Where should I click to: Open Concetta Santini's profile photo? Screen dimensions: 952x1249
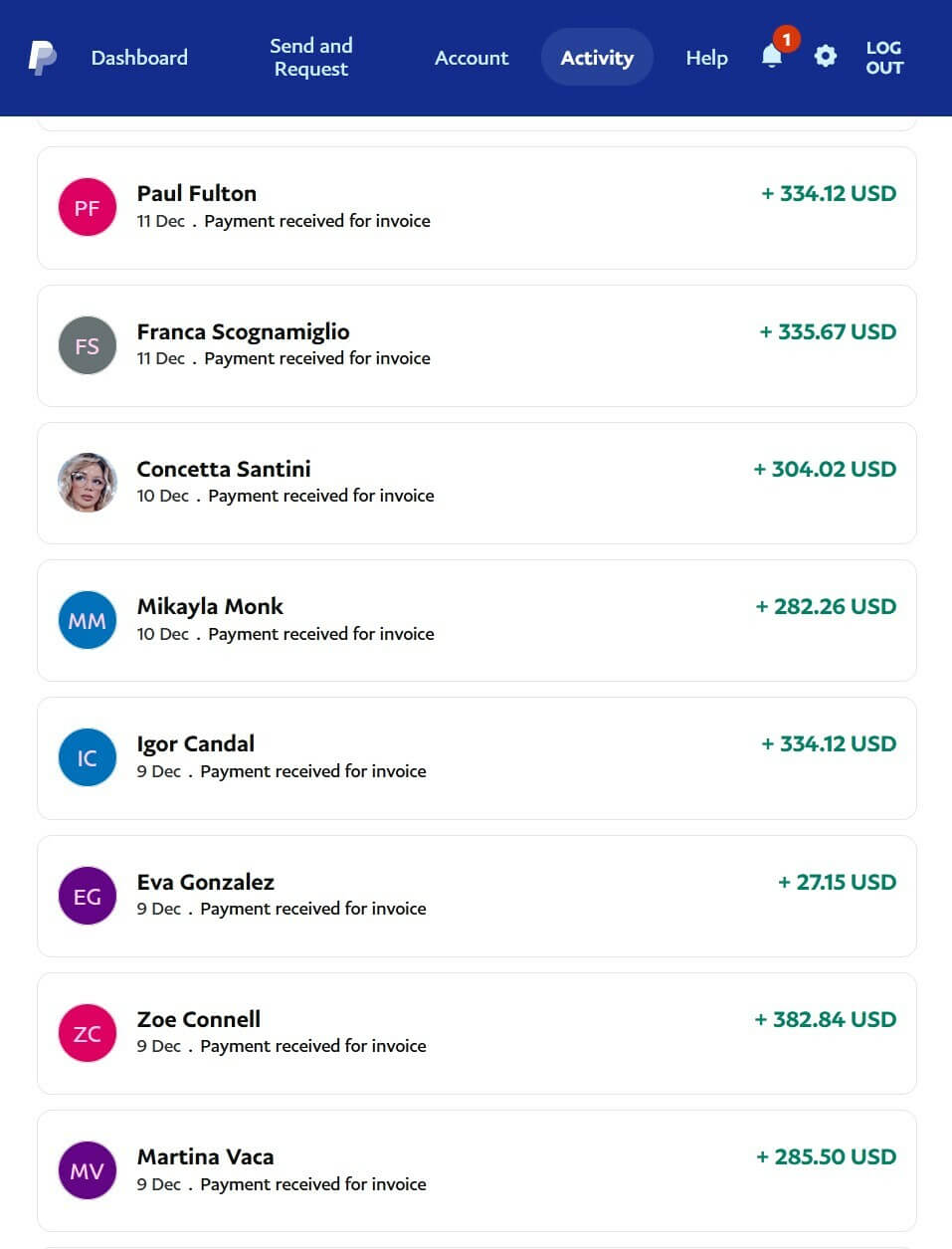coord(88,483)
